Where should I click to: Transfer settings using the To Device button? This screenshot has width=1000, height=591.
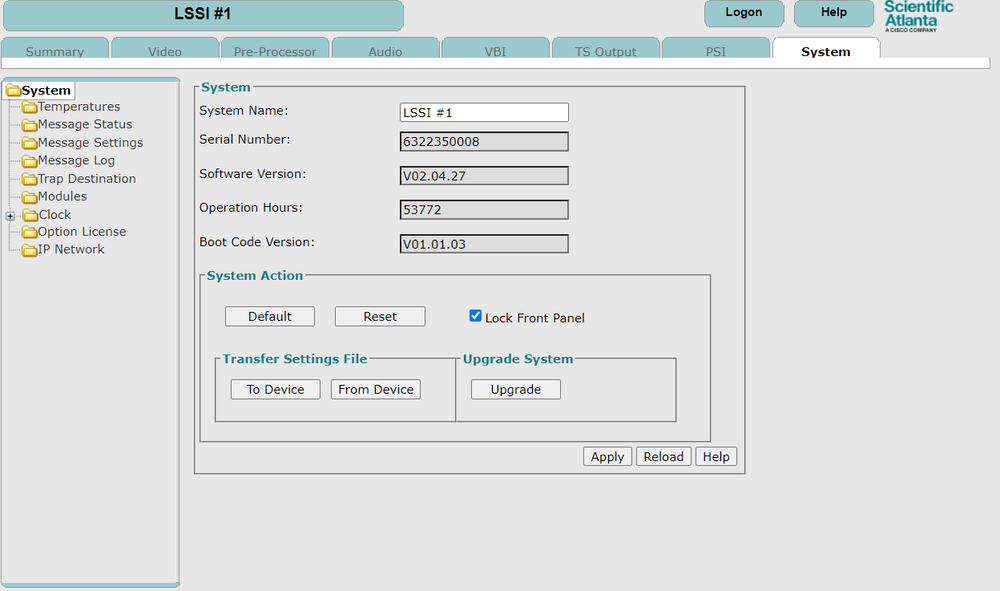point(275,389)
